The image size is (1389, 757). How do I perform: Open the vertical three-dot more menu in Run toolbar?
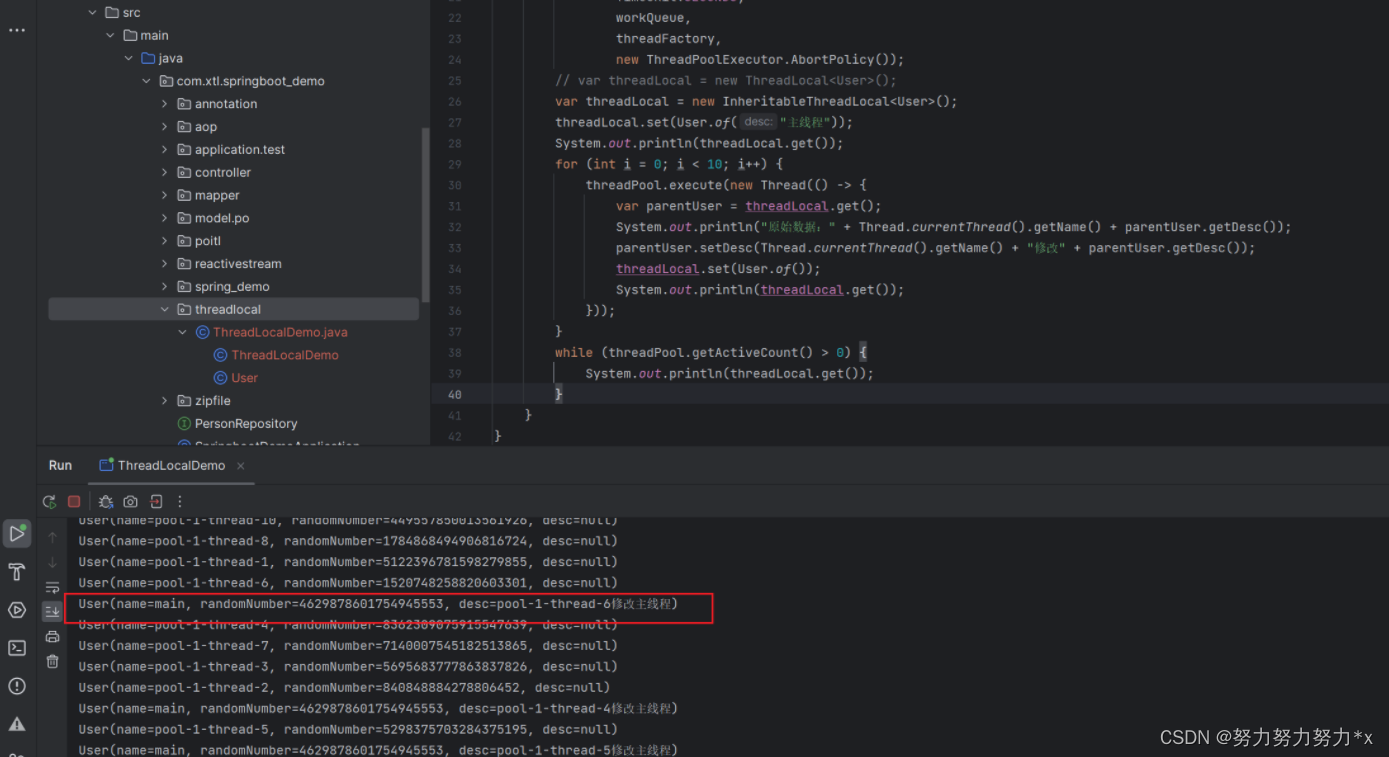click(x=180, y=502)
